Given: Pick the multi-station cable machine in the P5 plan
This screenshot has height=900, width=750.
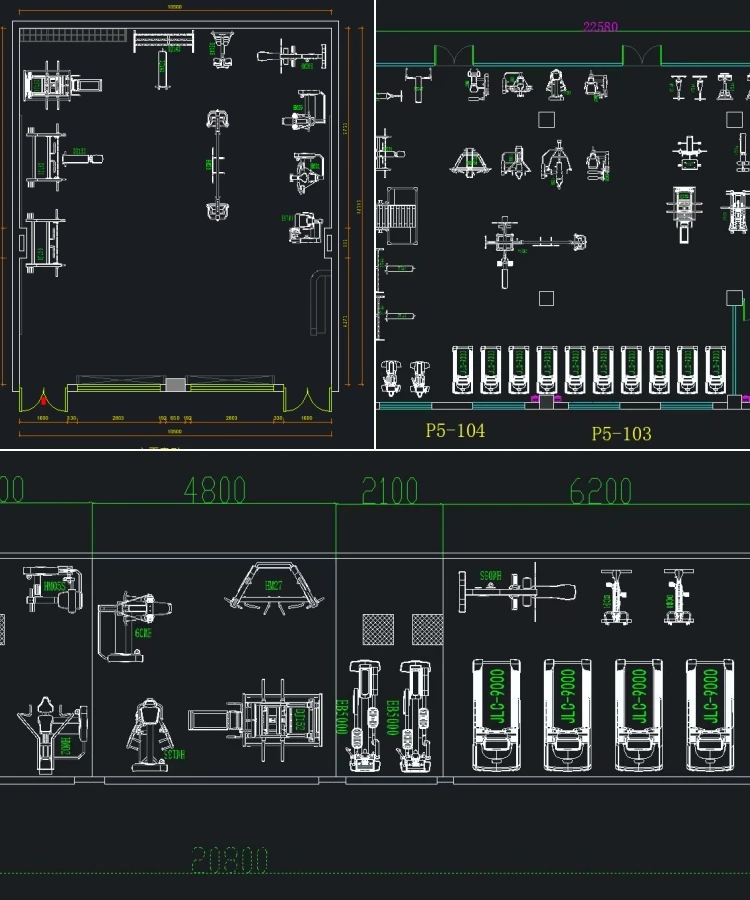Looking at the screenshot, I should coord(535,250).
